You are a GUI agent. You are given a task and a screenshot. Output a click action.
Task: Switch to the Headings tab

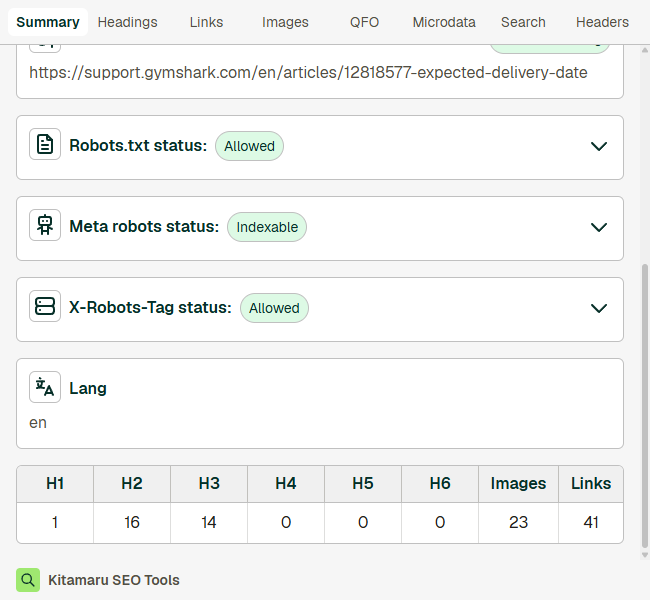pos(127,22)
